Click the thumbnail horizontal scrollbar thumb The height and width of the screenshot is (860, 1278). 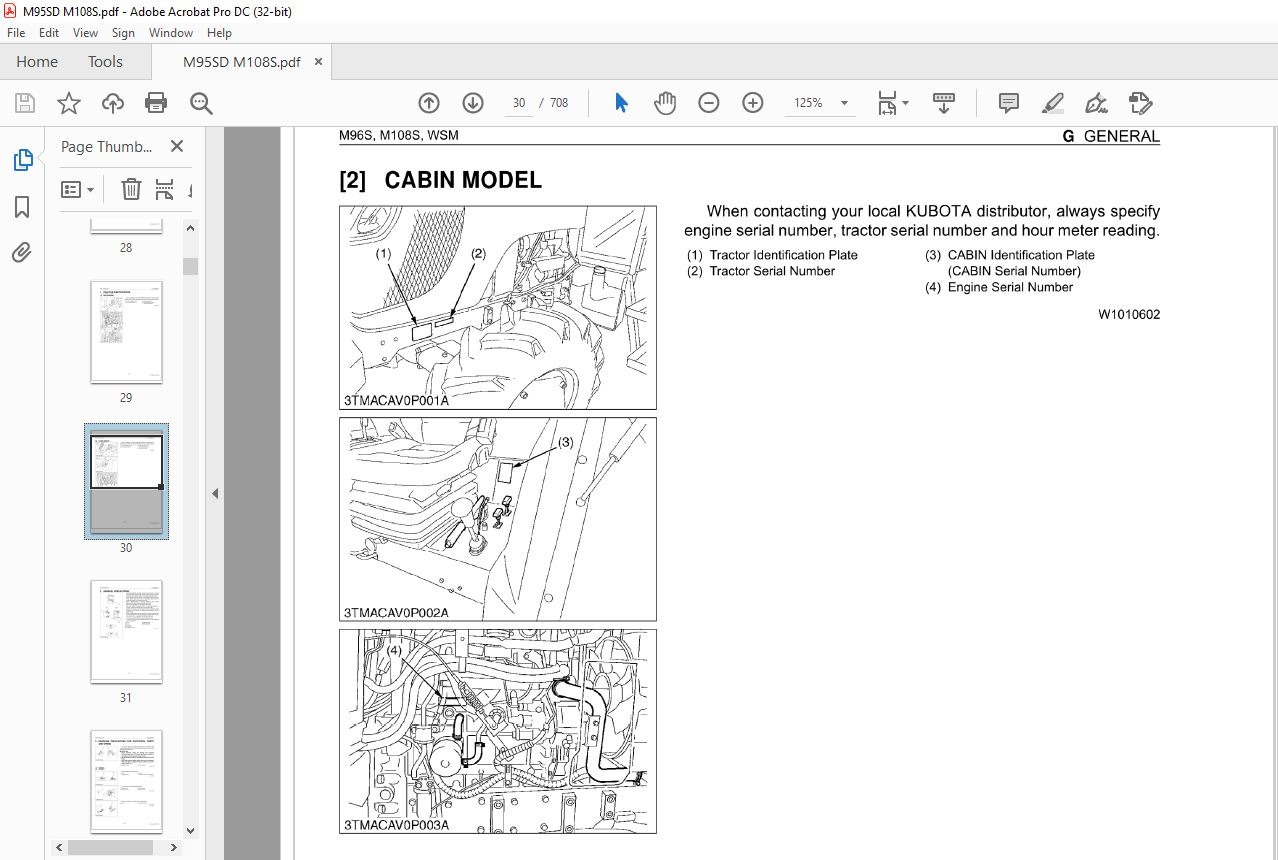(112, 847)
